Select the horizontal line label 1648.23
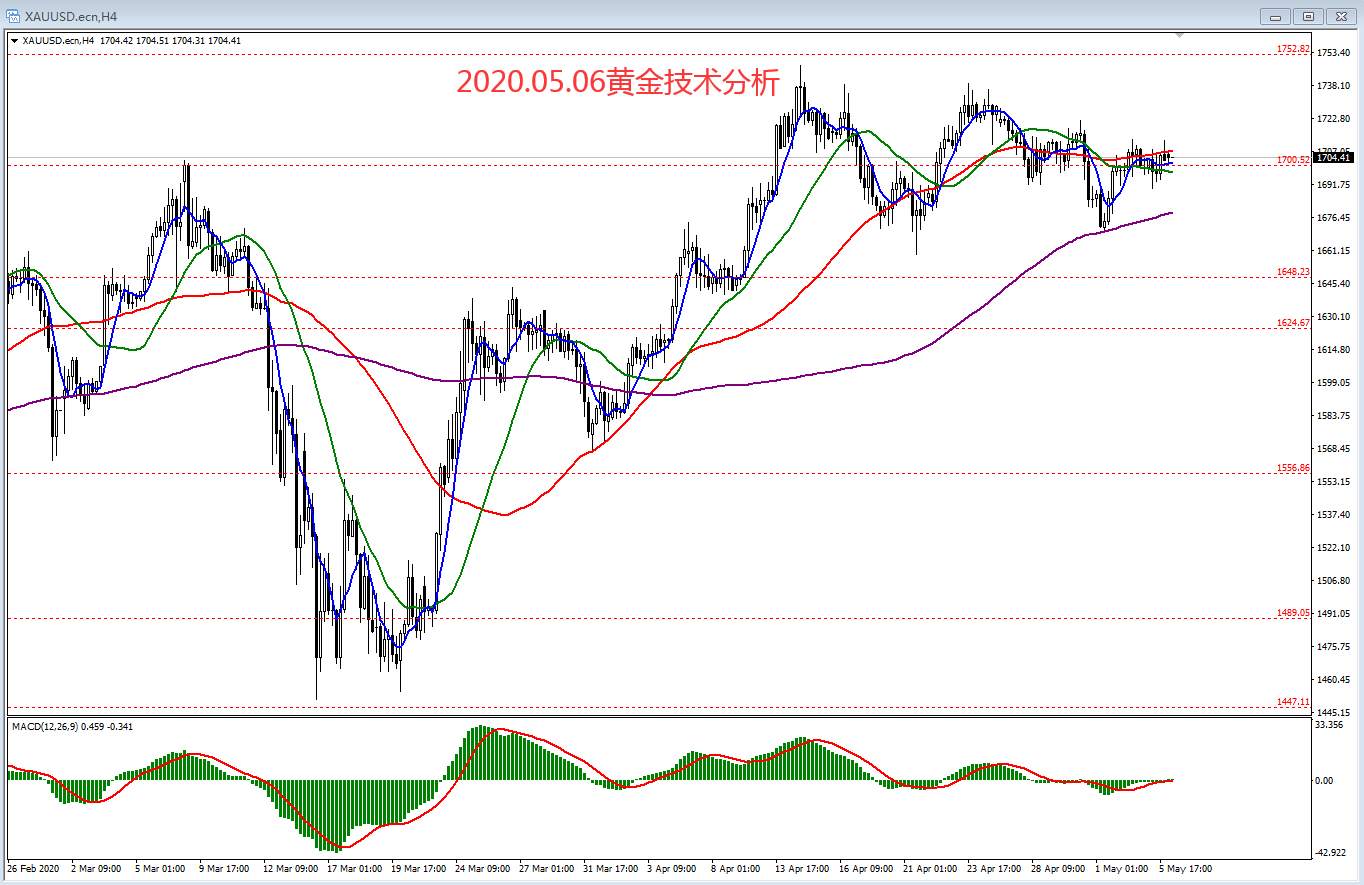Screen dimensions: 1364x885 click(x=1293, y=272)
